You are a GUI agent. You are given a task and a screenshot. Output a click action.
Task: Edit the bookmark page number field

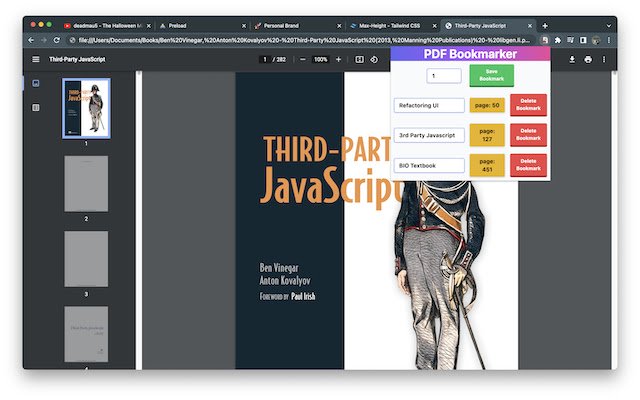pos(444,76)
